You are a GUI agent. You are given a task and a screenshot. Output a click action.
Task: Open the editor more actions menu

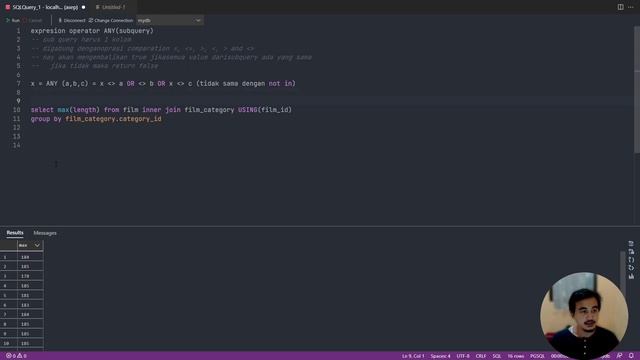[x=631, y=7]
